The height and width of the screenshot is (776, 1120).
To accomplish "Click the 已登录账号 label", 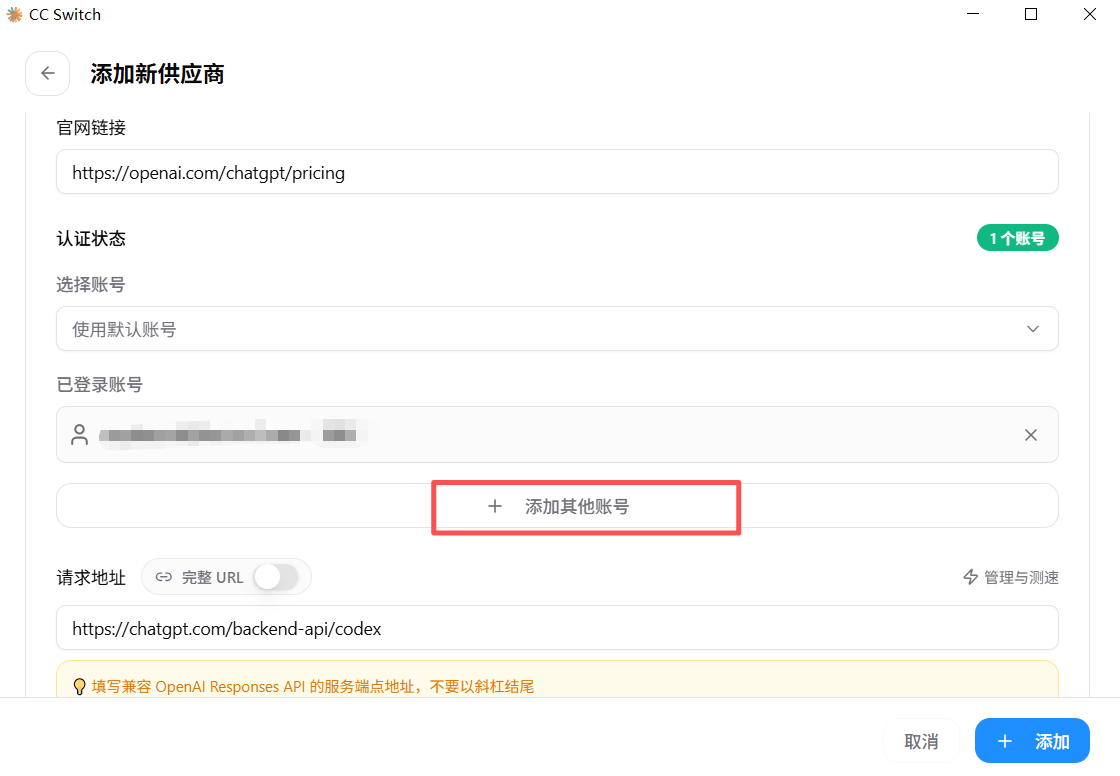I will click(x=99, y=384).
